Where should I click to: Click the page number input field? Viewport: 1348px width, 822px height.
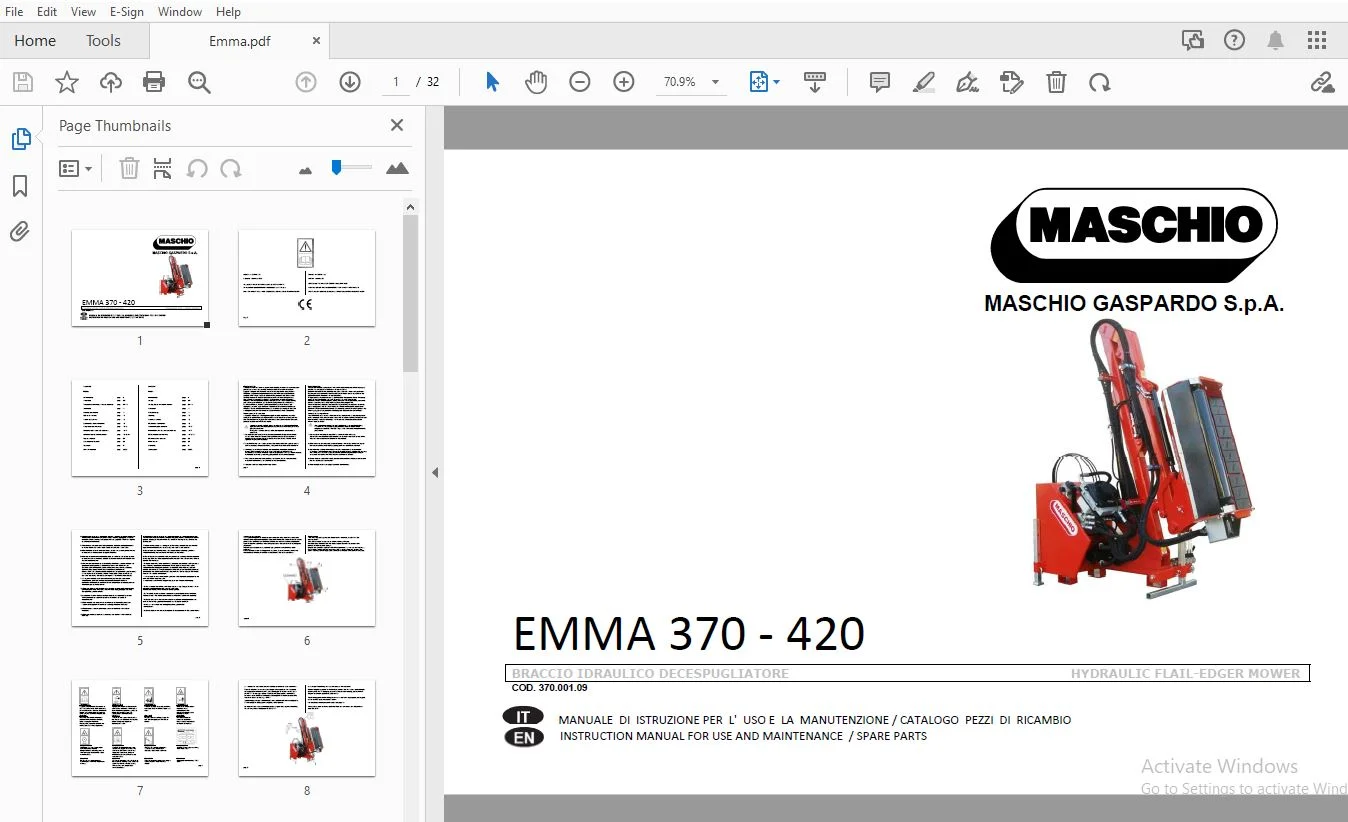(x=396, y=82)
